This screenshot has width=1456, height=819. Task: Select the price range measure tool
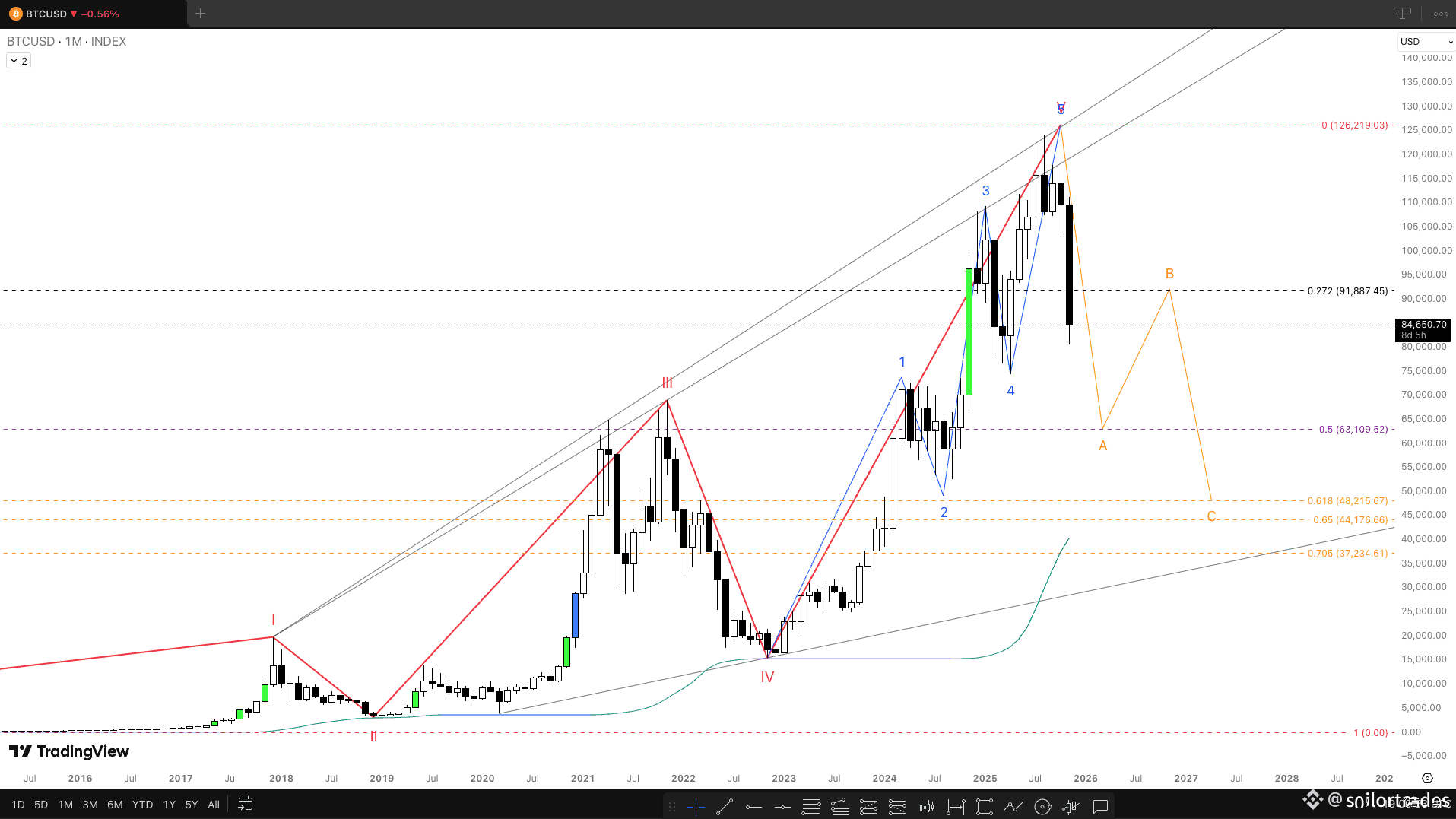tap(956, 806)
